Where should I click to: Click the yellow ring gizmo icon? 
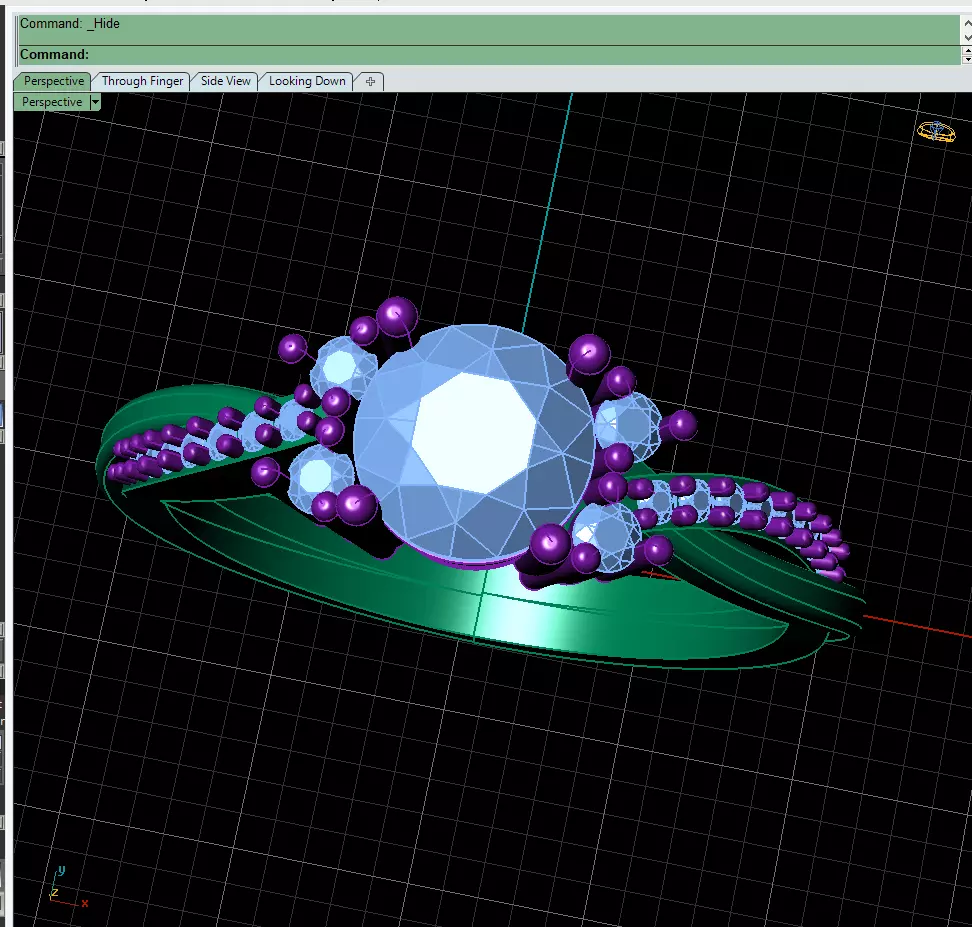click(x=936, y=131)
